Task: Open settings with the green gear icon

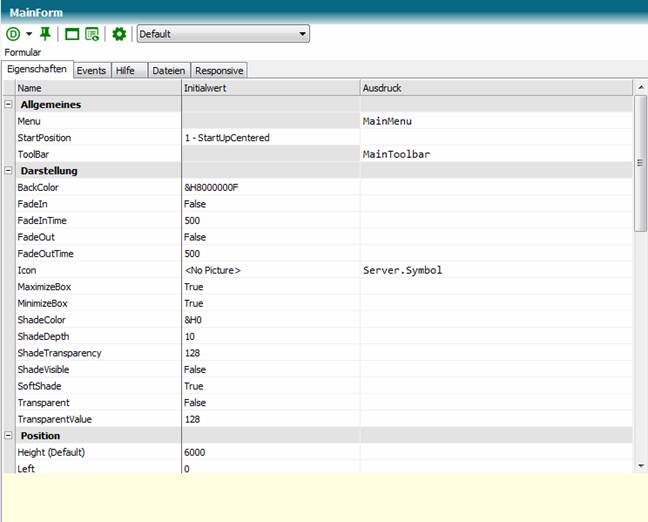Action: coord(119,34)
